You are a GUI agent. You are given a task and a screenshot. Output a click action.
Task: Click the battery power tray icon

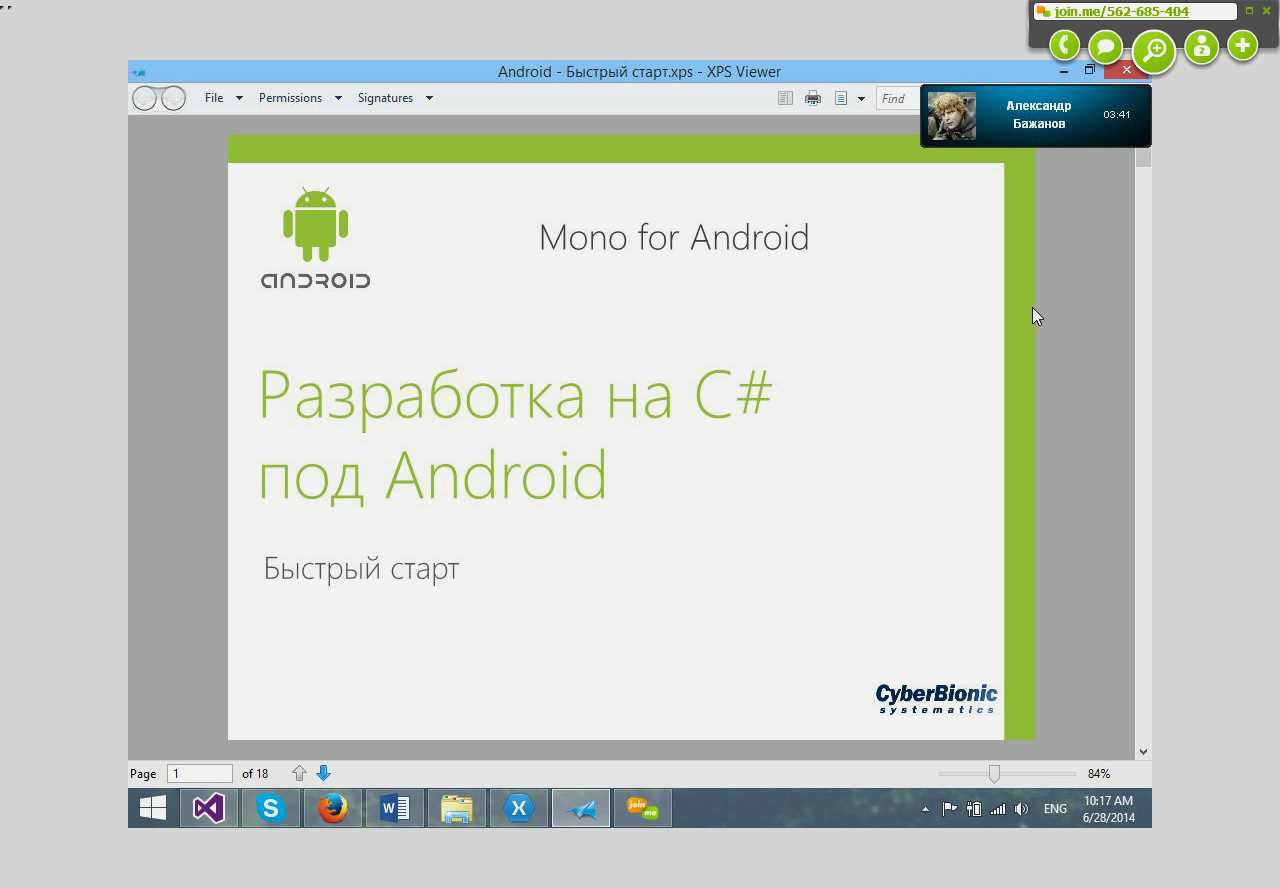click(x=974, y=809)
